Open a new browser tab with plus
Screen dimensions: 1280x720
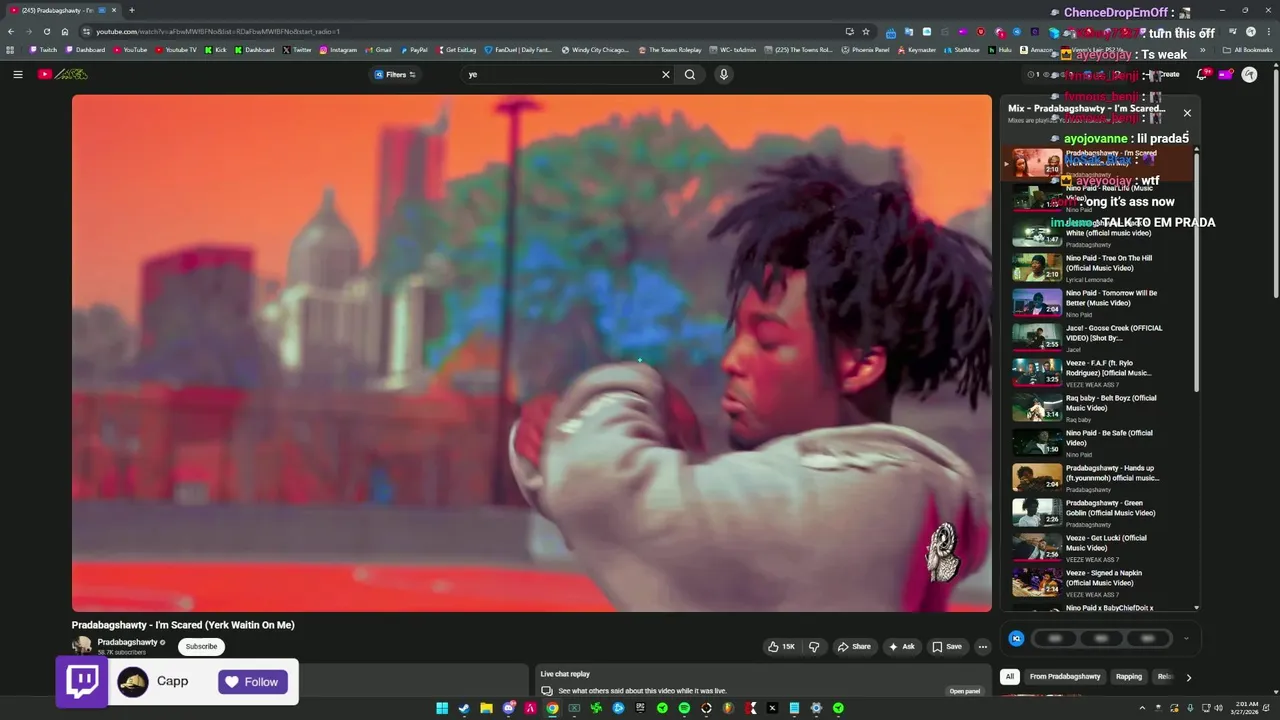132,10
